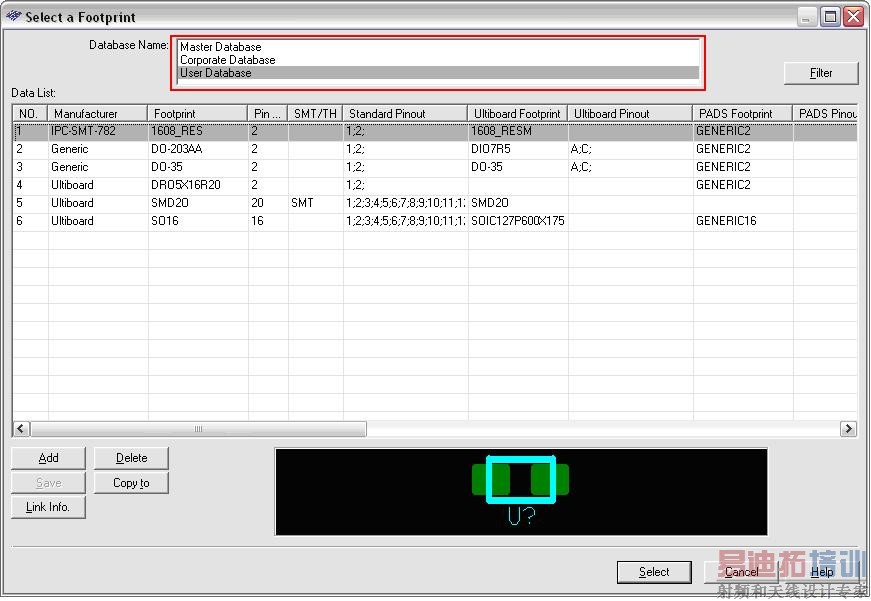Click the SOIC127P600X175 cell

click(x=518, y=221)
